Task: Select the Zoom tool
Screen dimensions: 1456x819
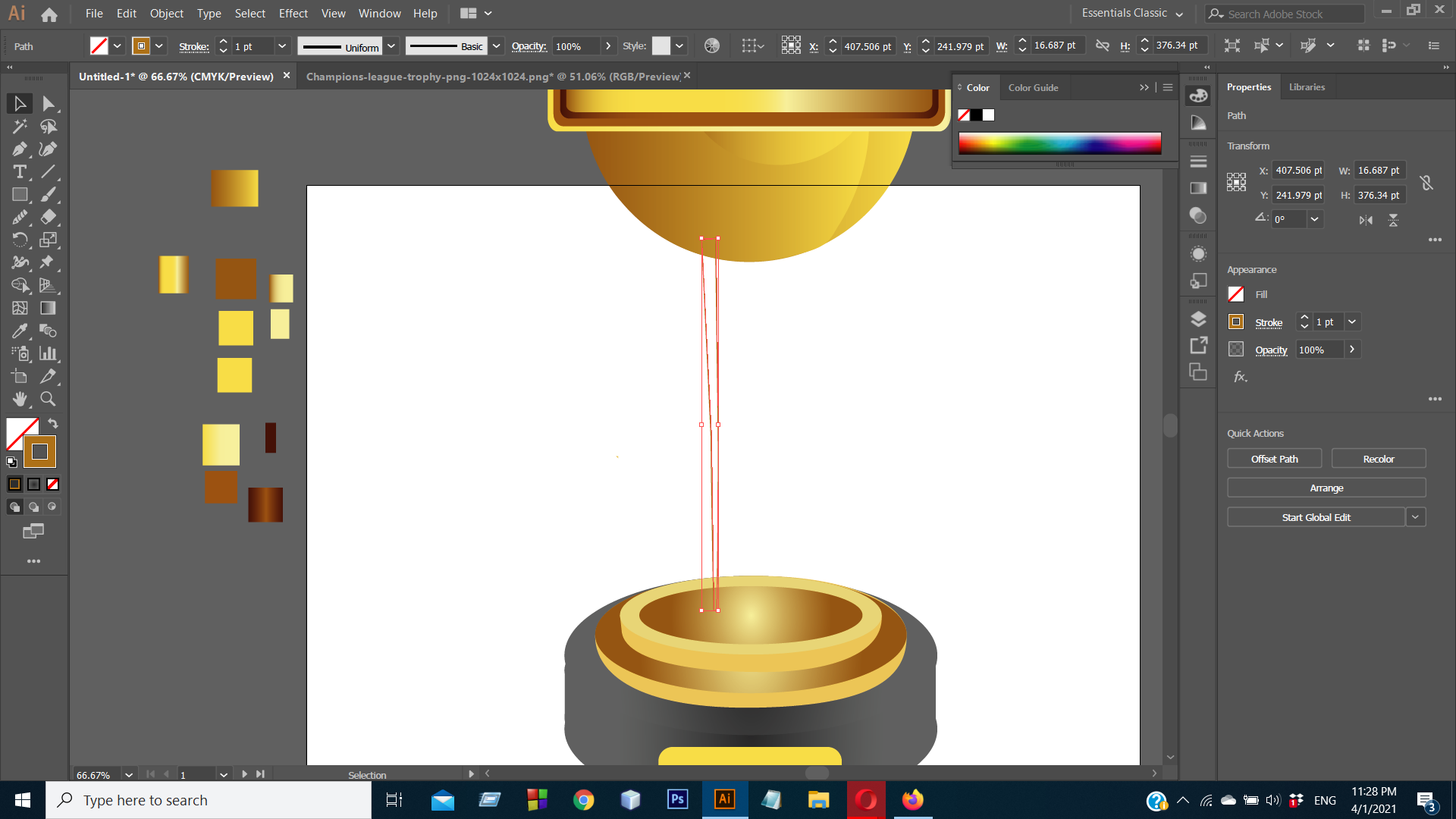Action: [x=49, y=399]
